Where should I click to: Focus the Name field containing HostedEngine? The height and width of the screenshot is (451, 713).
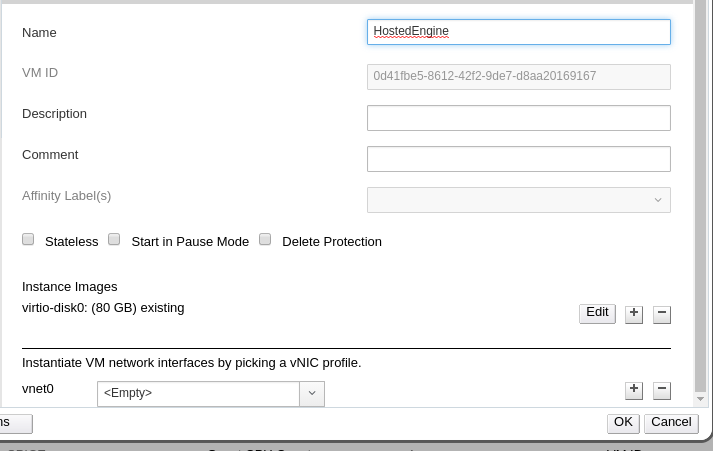point(518,32)
